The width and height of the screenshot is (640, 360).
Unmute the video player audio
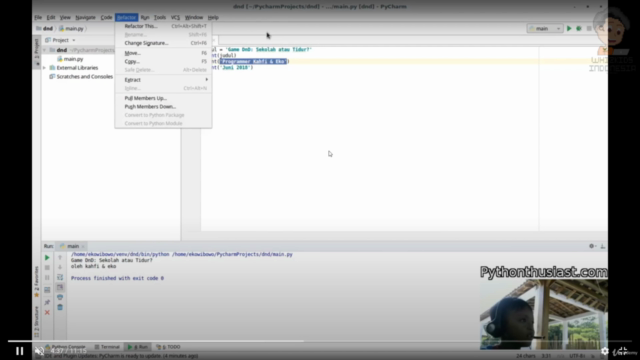pos(39,351)
